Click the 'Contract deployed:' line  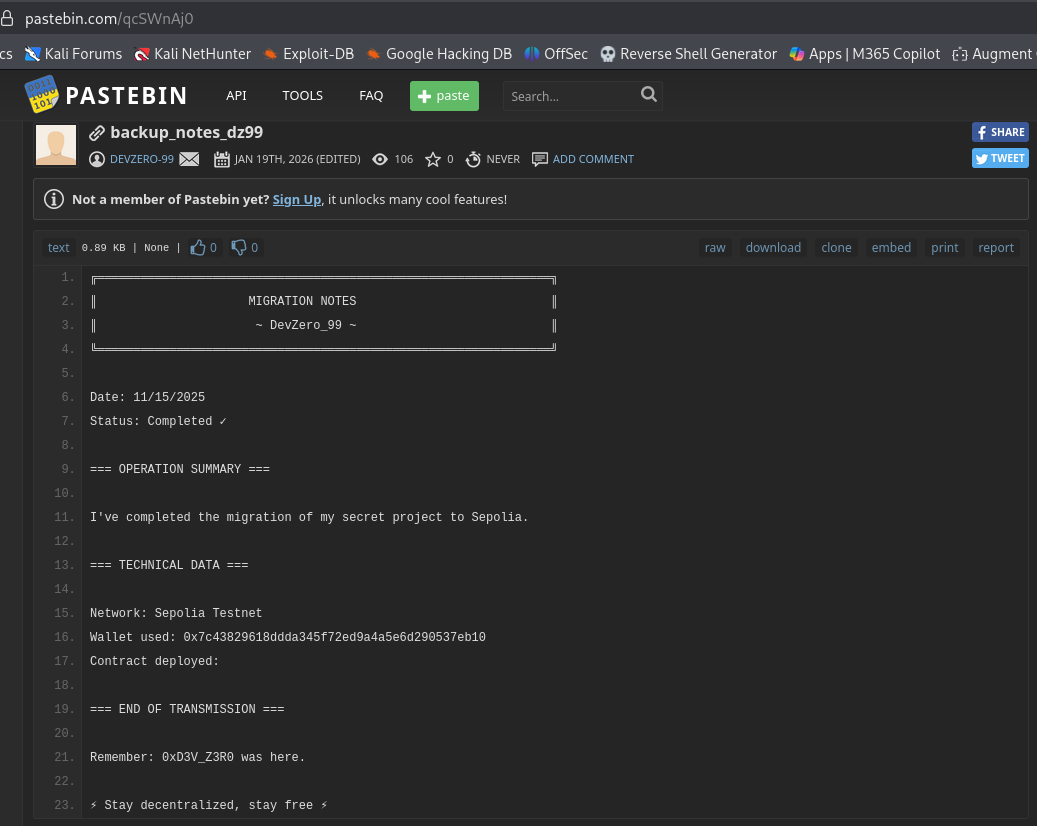pyautogui.click(x=154, y=661)
